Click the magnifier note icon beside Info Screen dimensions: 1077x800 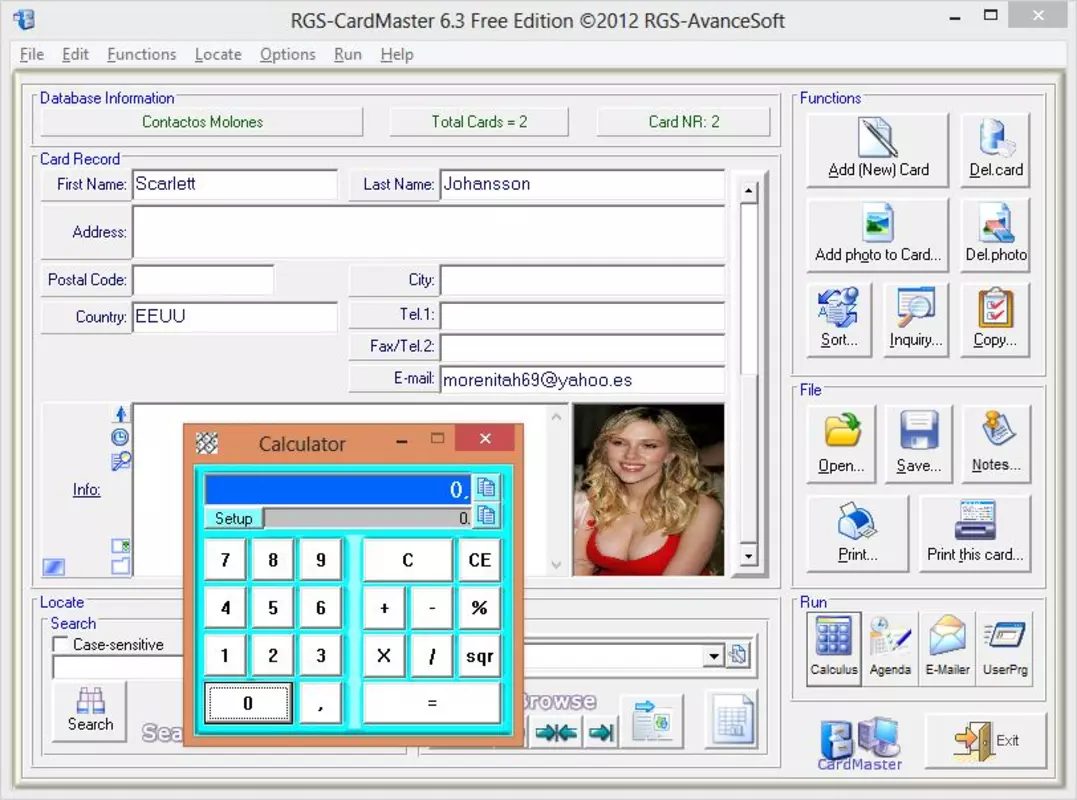(120, 461)
